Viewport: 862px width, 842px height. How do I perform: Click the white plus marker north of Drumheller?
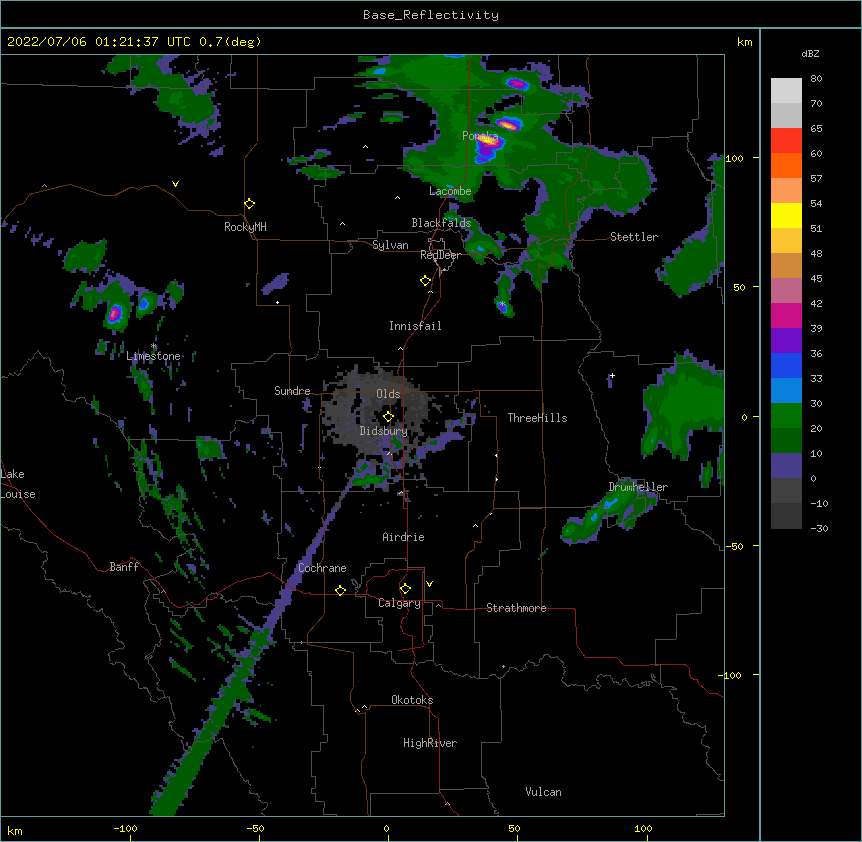[612, 376]
